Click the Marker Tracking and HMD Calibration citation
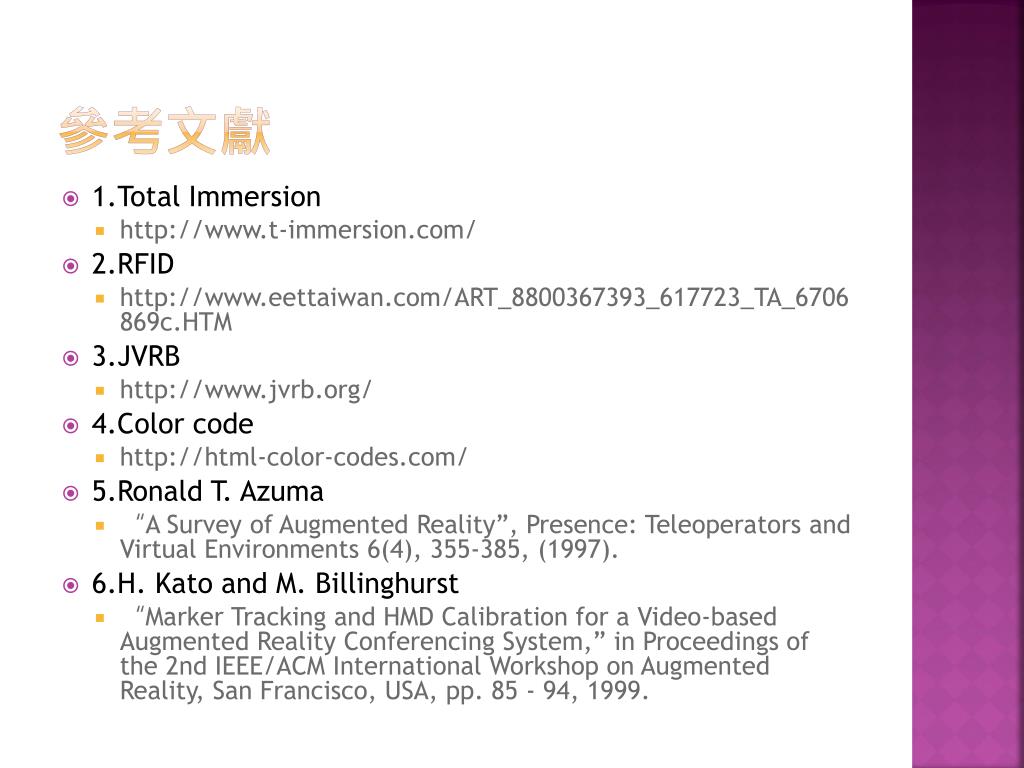This screenshot has height=768, width=1024. pyautogui.click(x=464, y=654)
